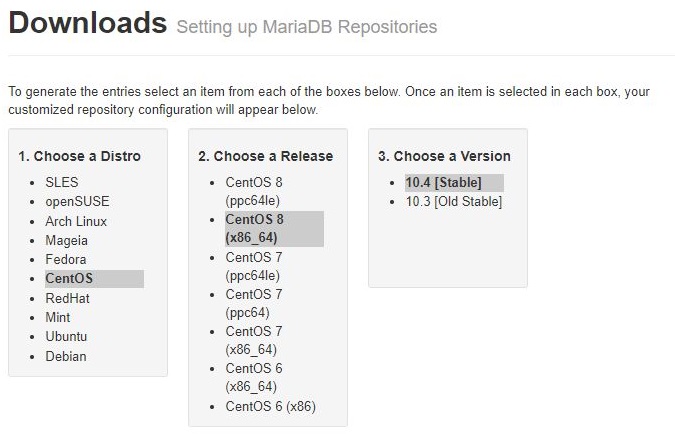Choose Fedora as the distribution
The image size is (675, 434).
click(67, 260)
